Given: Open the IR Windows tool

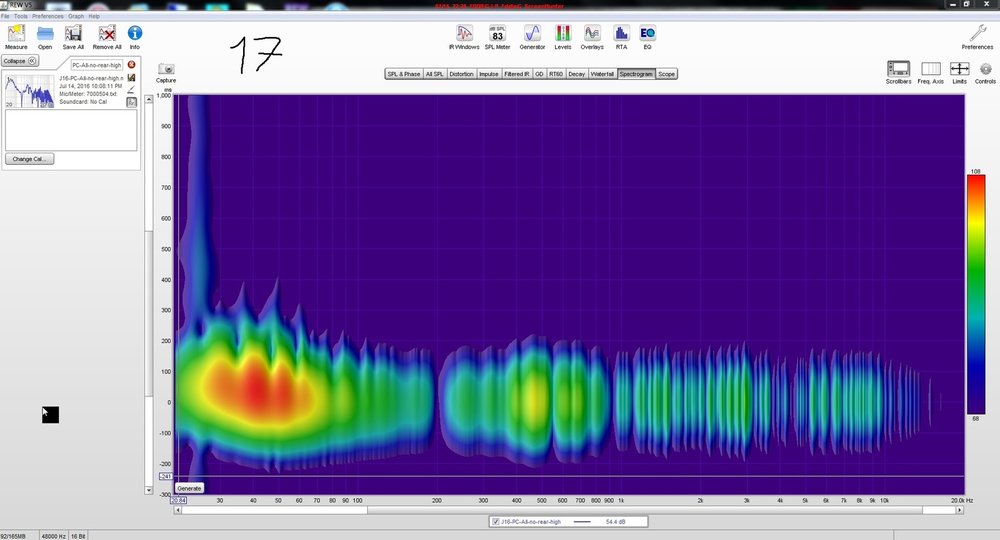Looking at the screenshot, I should tap(464, 34).
